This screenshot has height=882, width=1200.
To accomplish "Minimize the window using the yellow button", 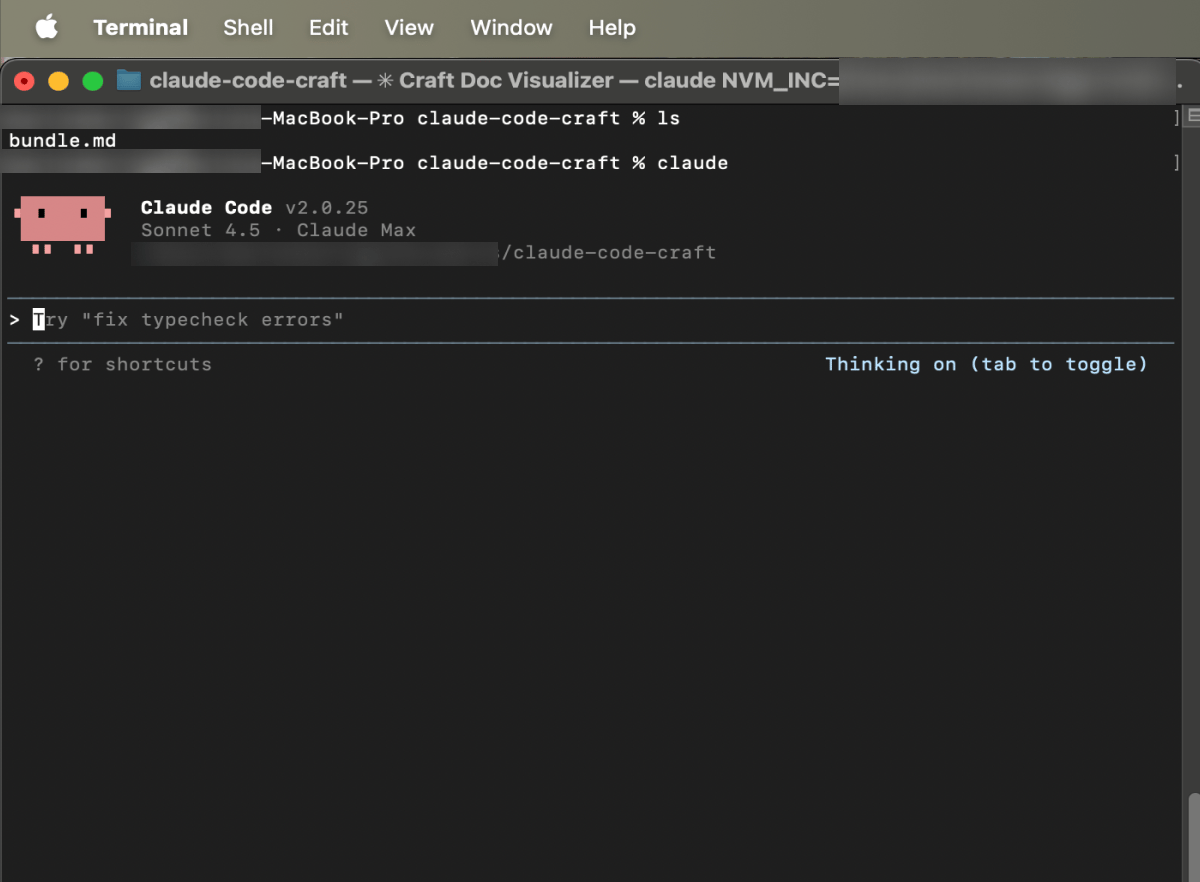I will (x=58, y=81).
